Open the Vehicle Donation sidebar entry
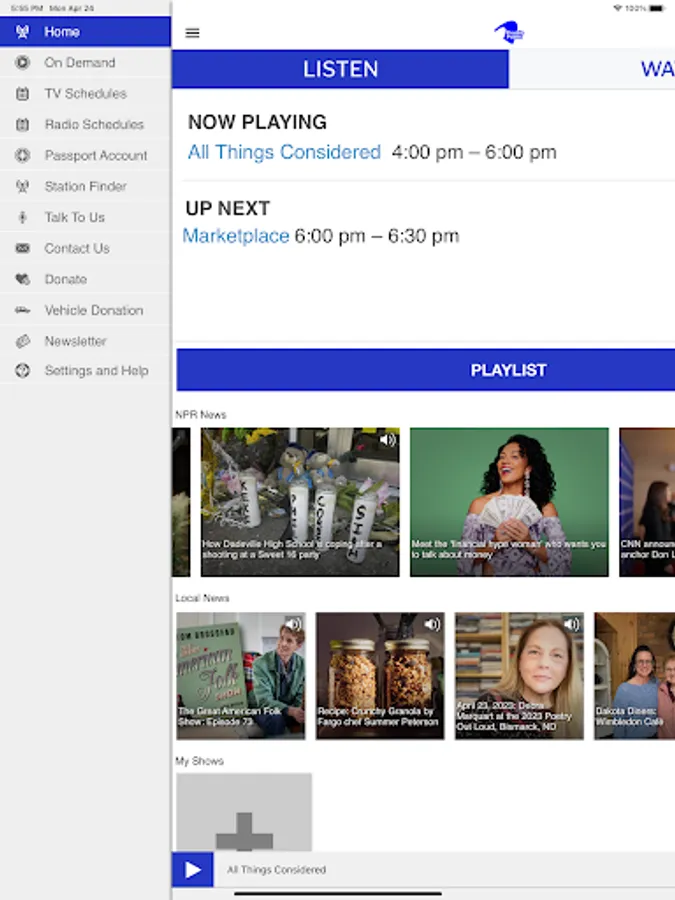Image resolution: width=675 pixels, height=900 pixels. [x=86, y=311]
